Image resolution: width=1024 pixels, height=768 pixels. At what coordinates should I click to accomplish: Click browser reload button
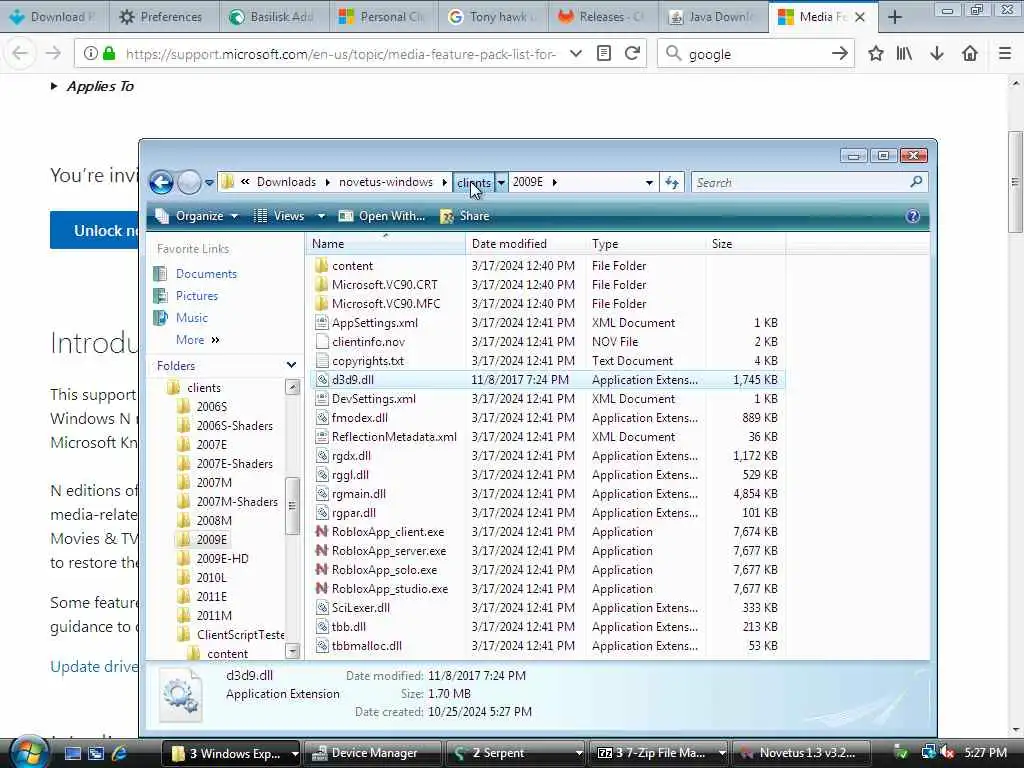pos(632,54)
